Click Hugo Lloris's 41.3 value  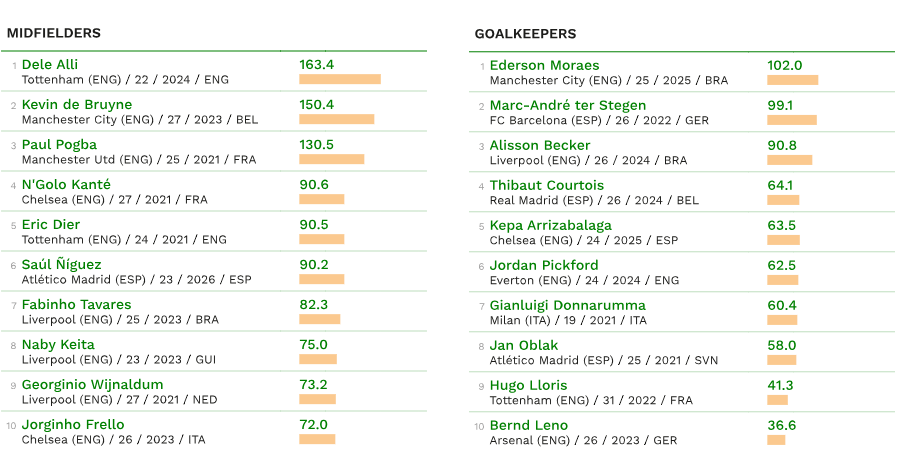[780, 385]
